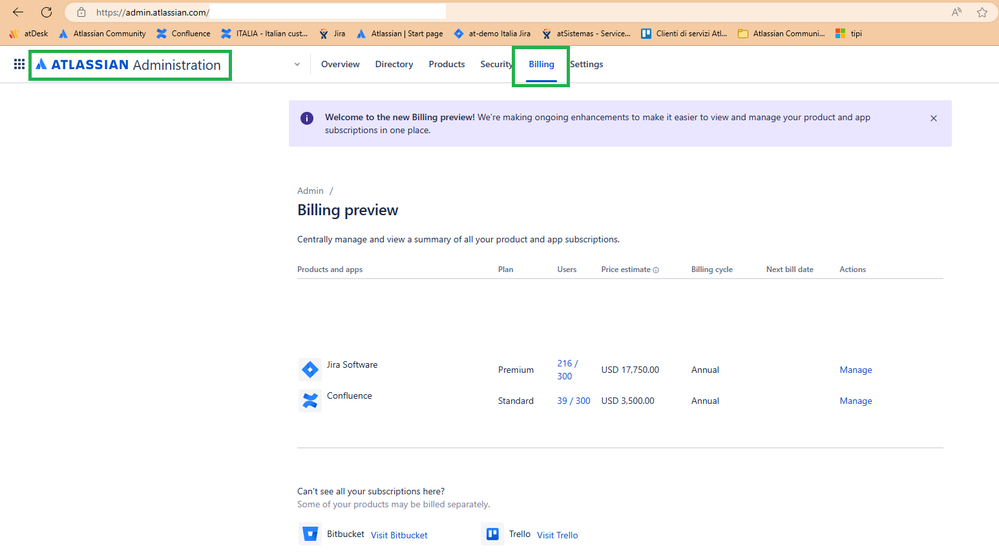Click the Standard plan cell
This screenshot has width=999, height=559.
515,401
